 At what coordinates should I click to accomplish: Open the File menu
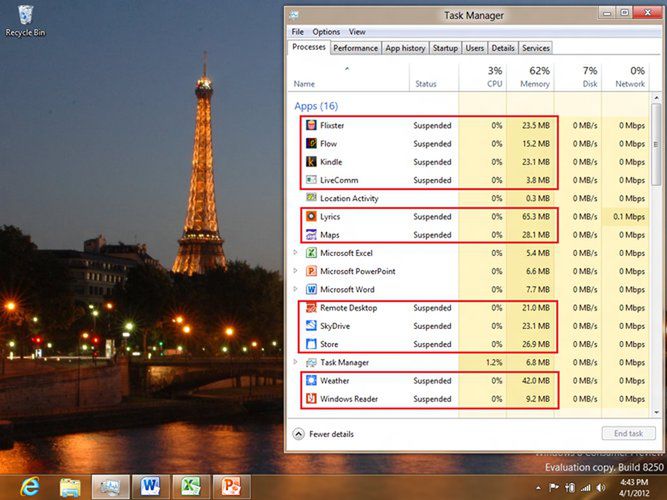point(297,32)
